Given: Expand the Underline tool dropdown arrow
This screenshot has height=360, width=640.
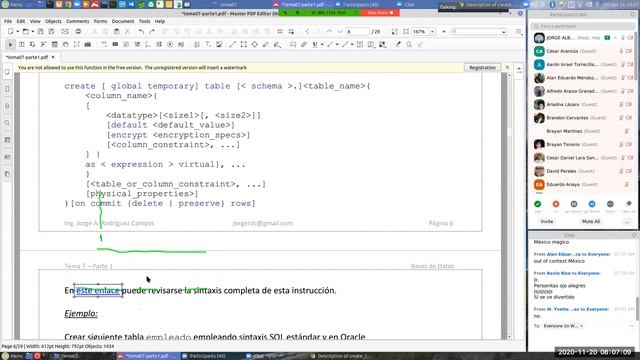Looking at the screenshot, I should [x=322, y=44].
